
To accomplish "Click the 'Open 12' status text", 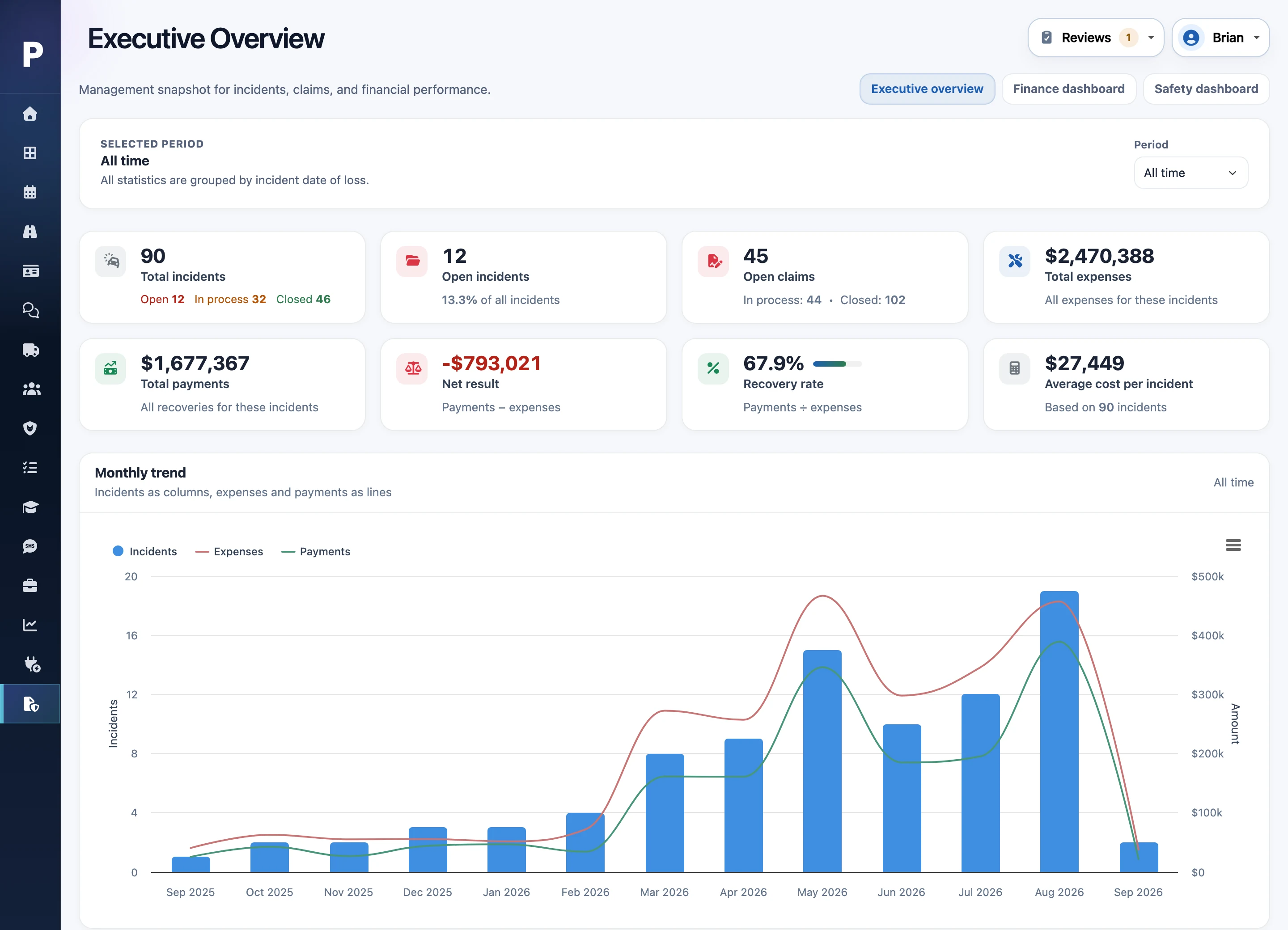I will pos(162,299).
